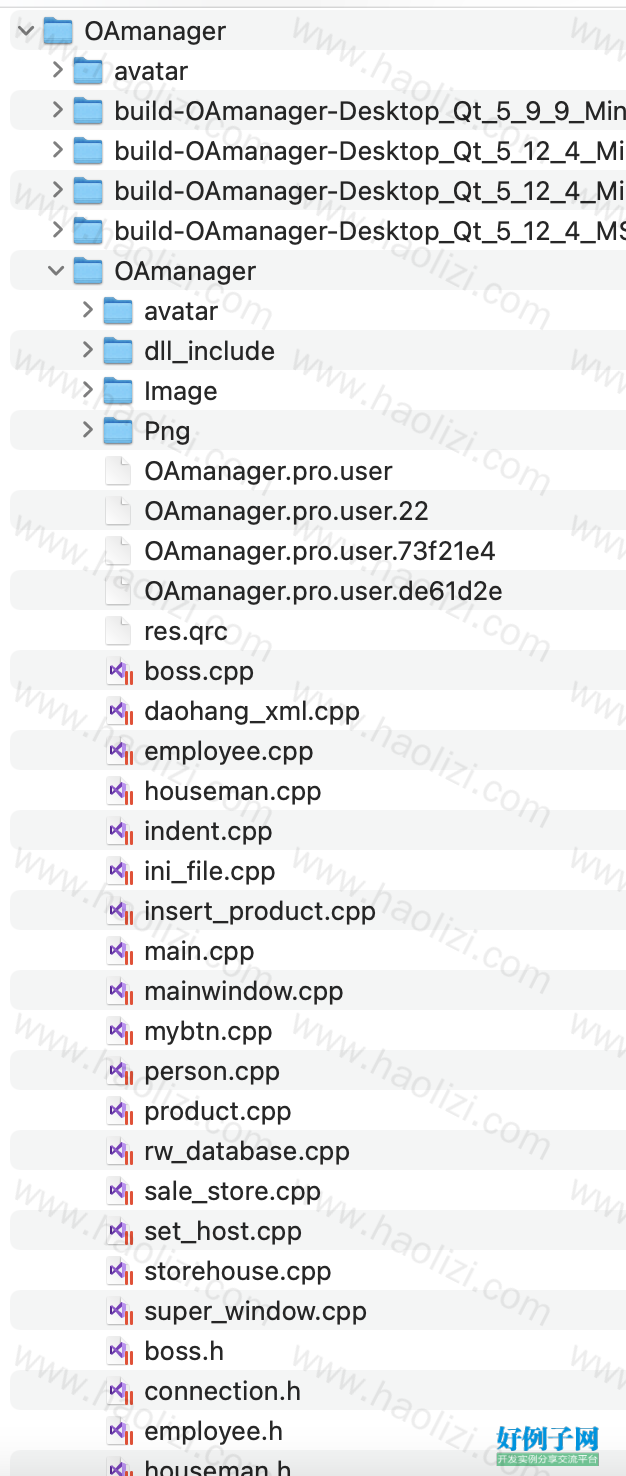Expand the Png folder chevron
Viewport: 626px width, 1476px height.
(87, 431)
